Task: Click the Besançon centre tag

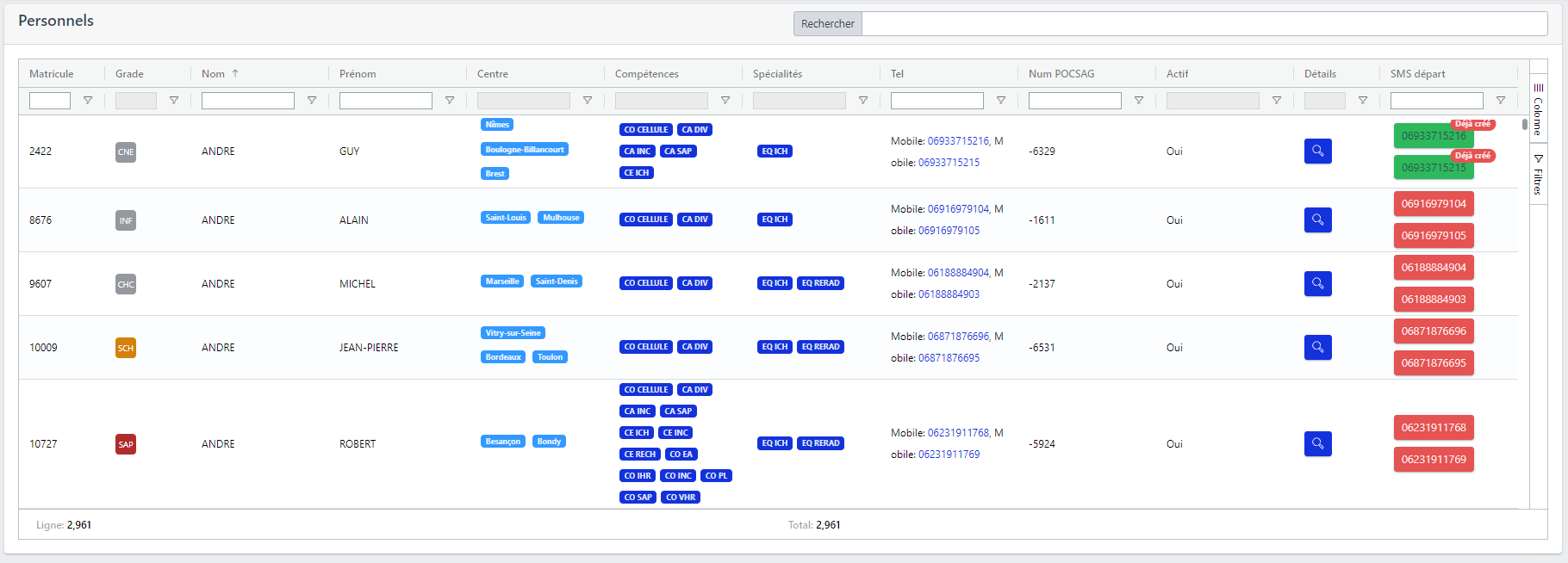Action: click(x=503, y=442)
